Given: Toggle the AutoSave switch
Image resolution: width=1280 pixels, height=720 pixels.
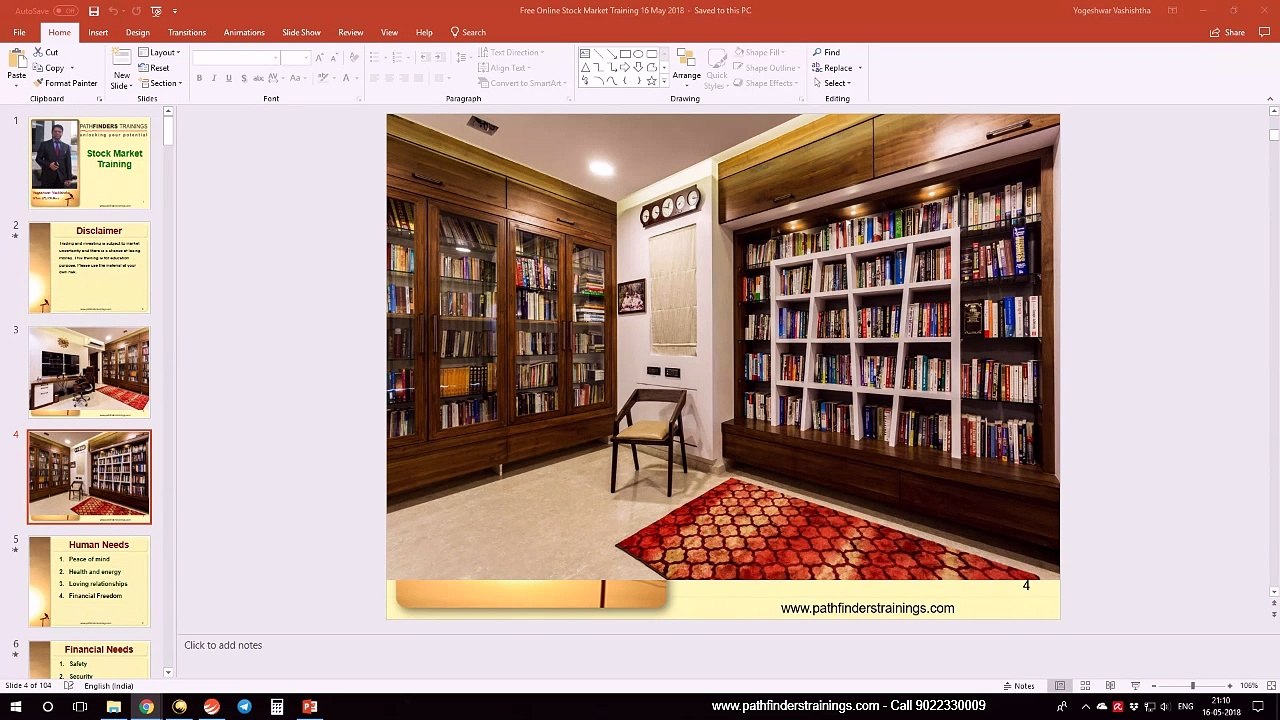Looking at the screenshot, I should click(x=65, y=11).
